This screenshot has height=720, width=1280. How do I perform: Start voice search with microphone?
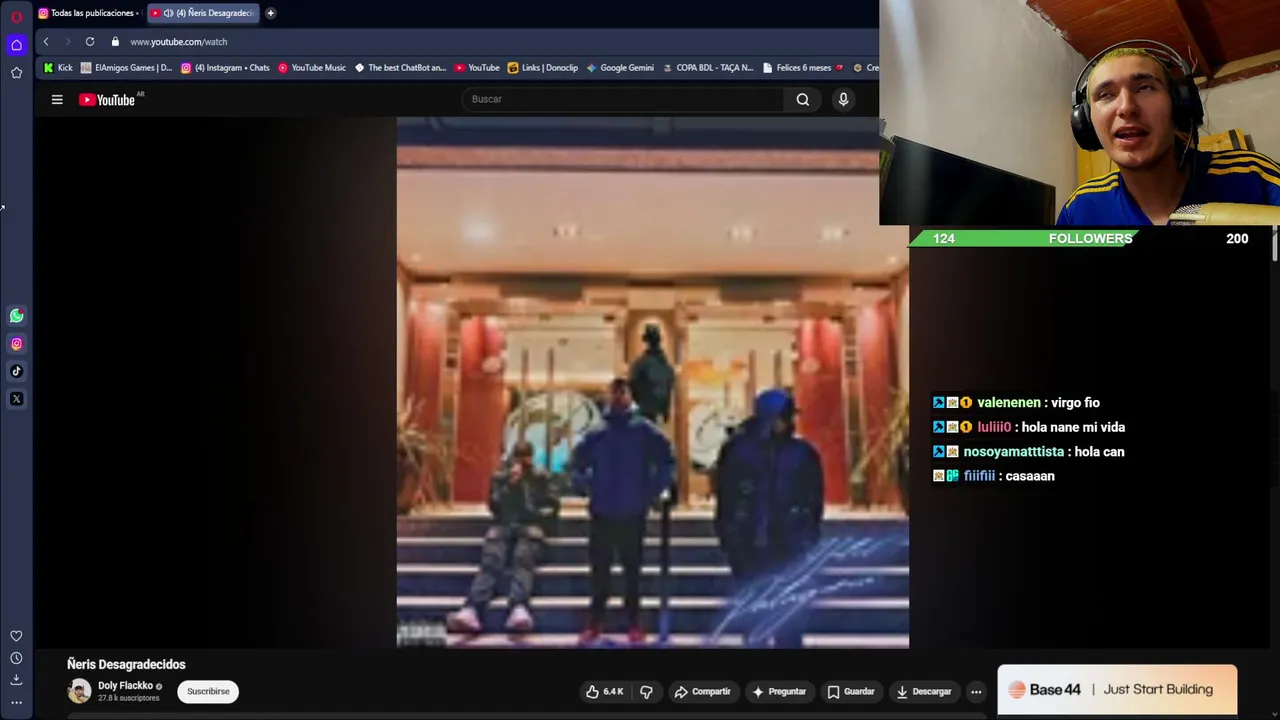(843, 99)
